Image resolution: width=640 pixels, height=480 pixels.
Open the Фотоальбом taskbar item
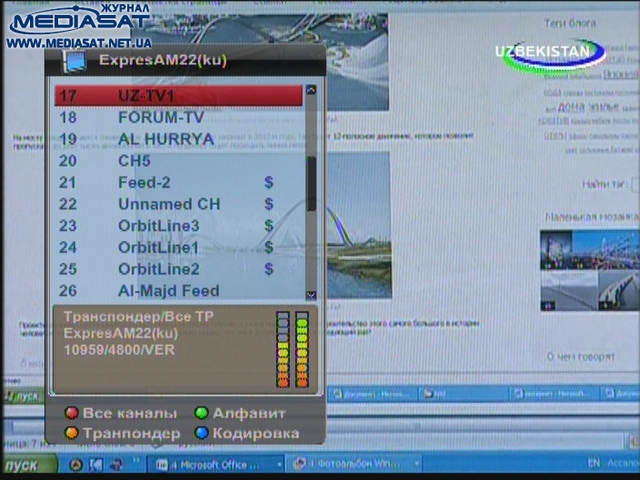pos(353,464)
